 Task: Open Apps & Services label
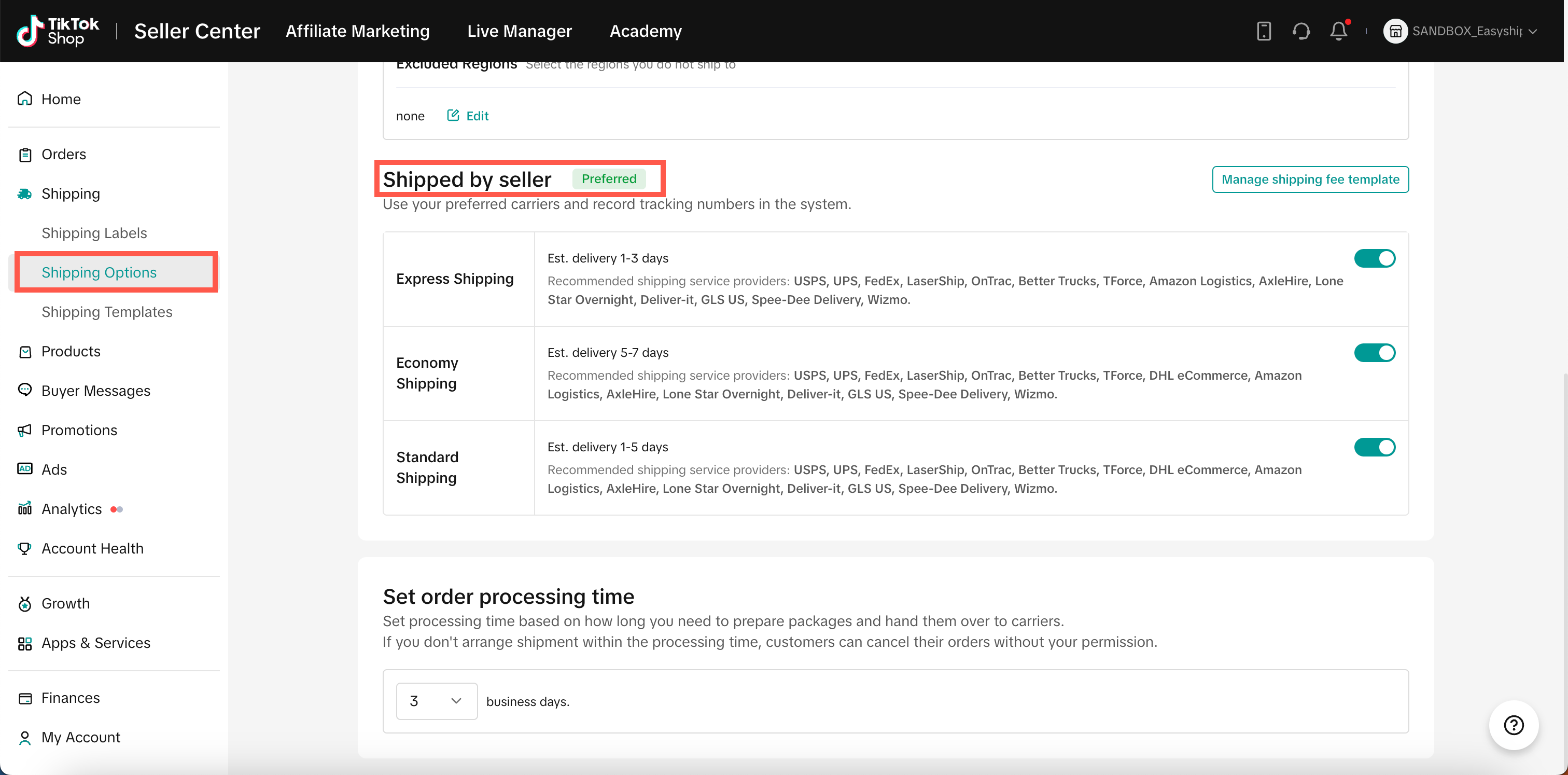(96, 644)
